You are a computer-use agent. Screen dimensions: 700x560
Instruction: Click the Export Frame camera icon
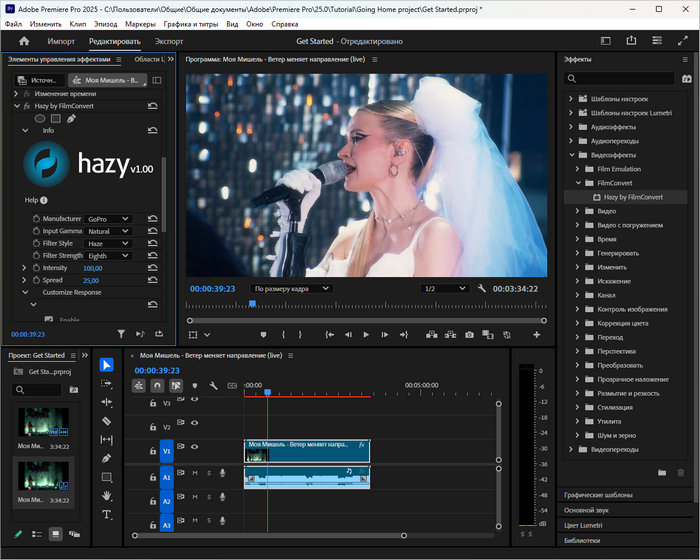coord(469,334)
